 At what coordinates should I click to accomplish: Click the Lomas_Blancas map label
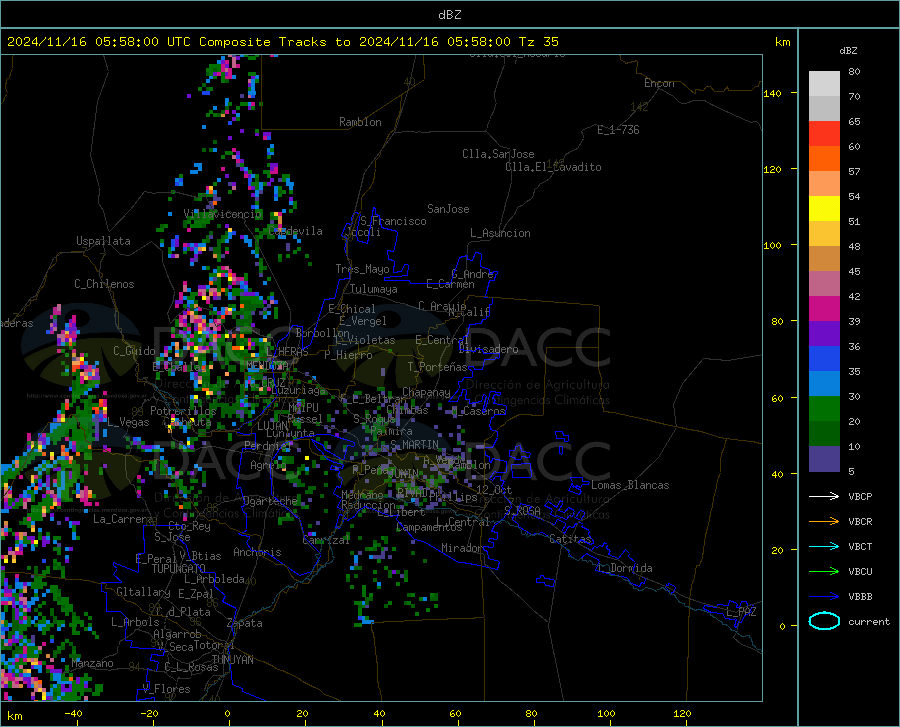[x=630, y=485]
